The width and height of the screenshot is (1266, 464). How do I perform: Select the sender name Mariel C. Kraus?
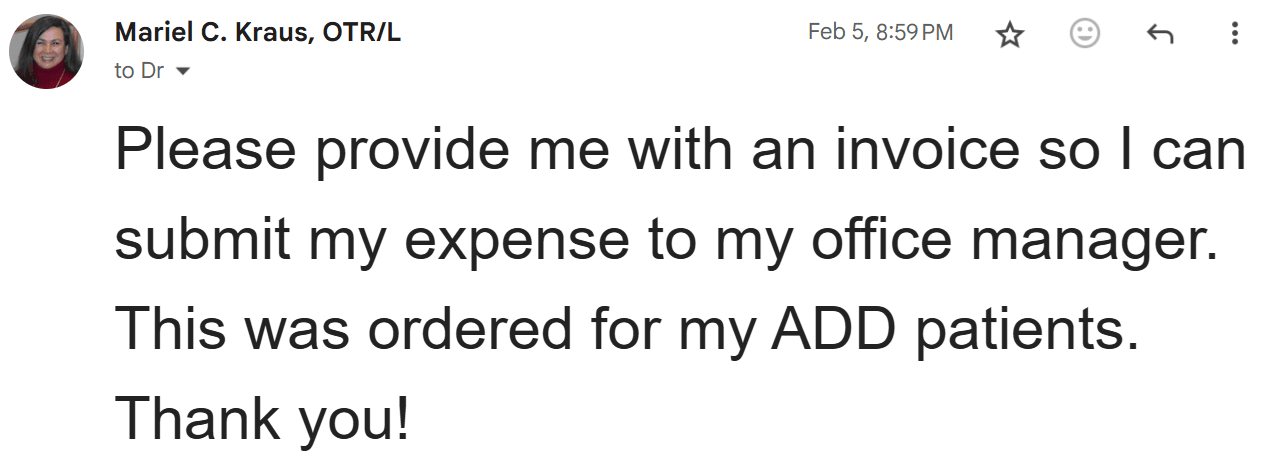[213, 32]
